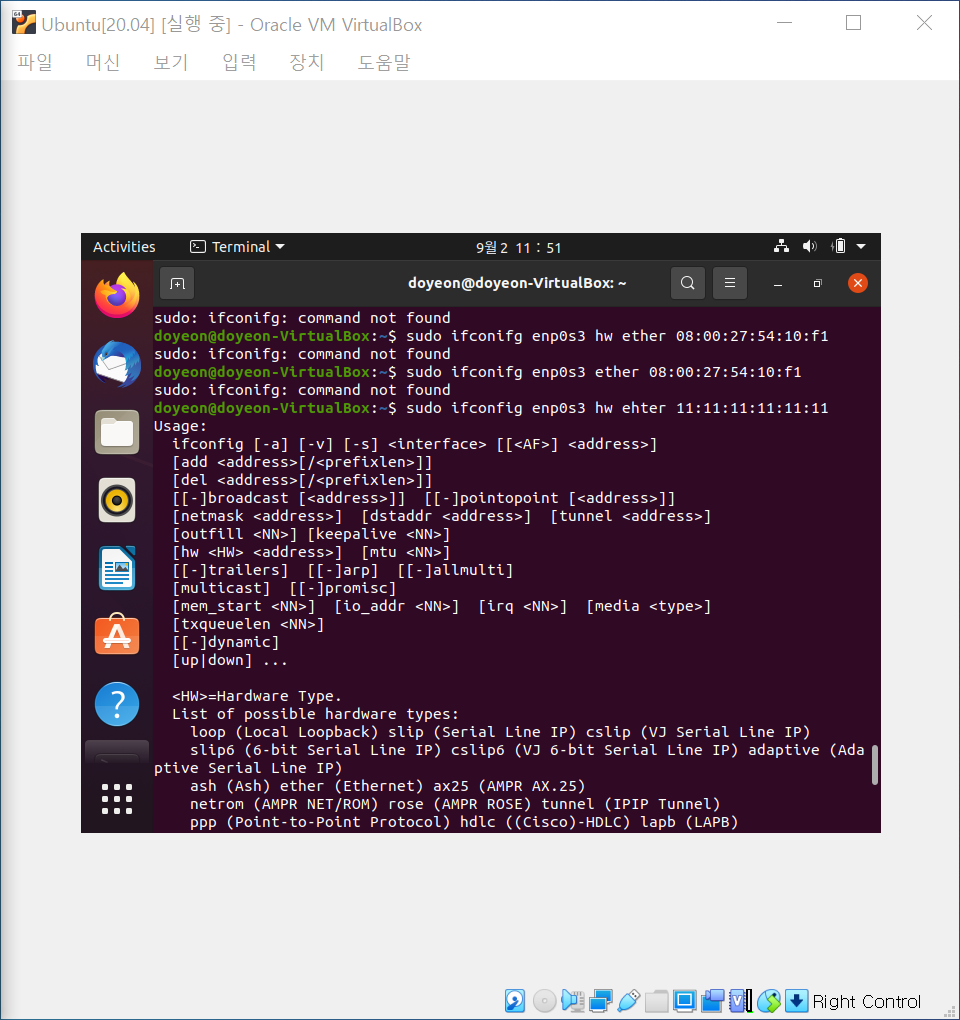Show Applications grid in dock
The height and width of the screenshot is (1020, 960).
coord(117,799)
